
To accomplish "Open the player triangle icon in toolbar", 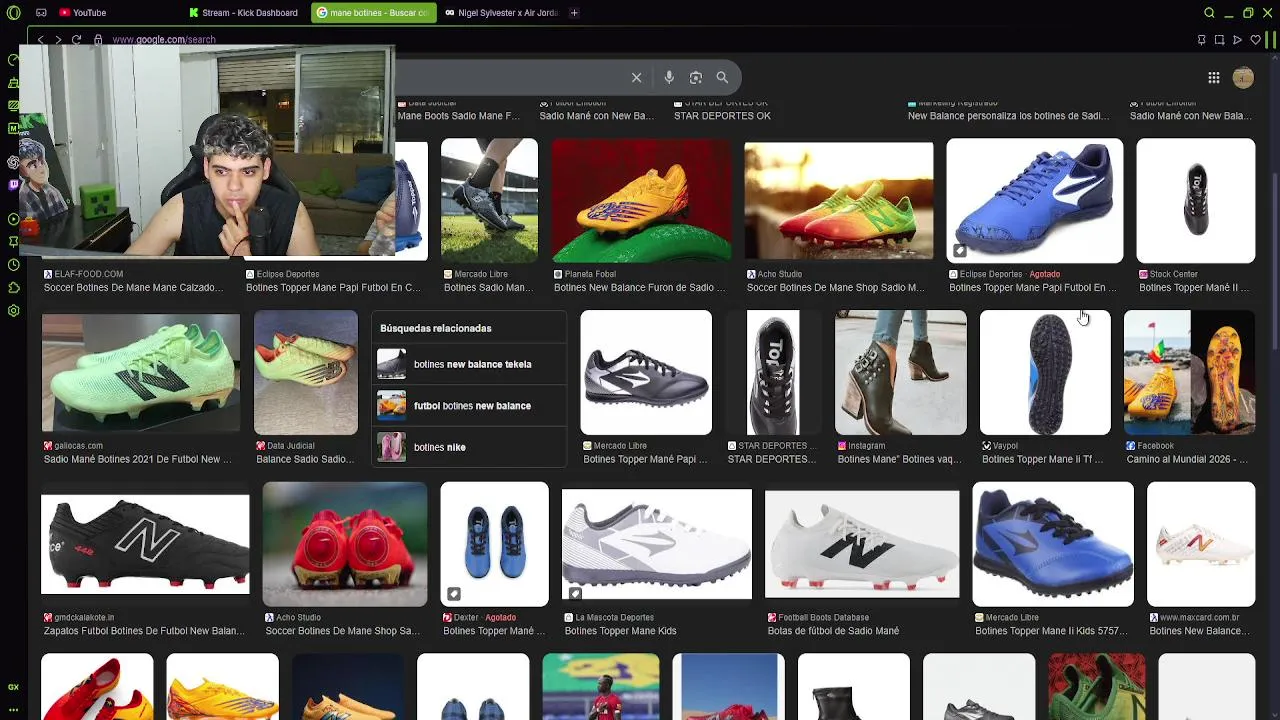I will point(1237,40).
